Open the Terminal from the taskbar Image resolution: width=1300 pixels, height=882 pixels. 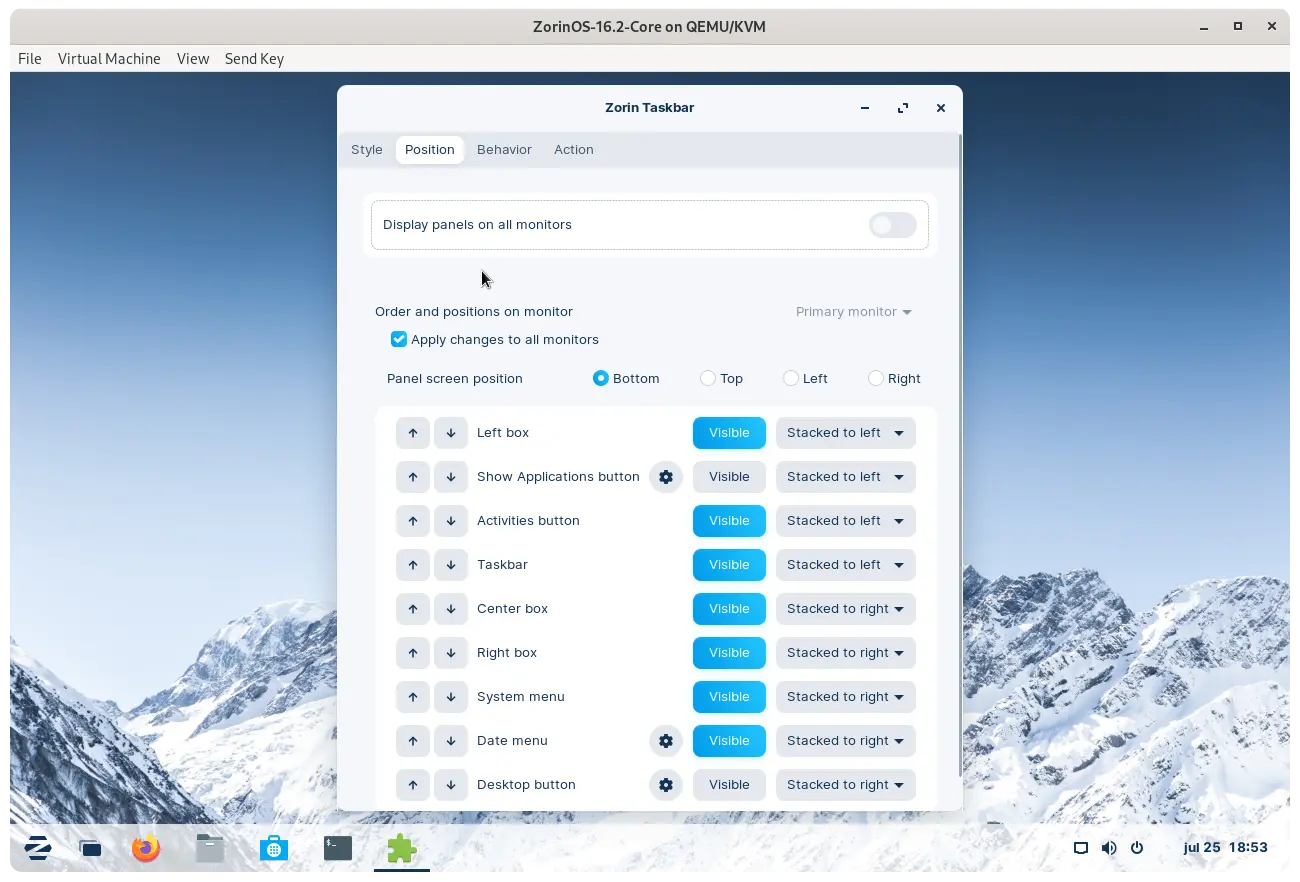(x=338, y=849)
